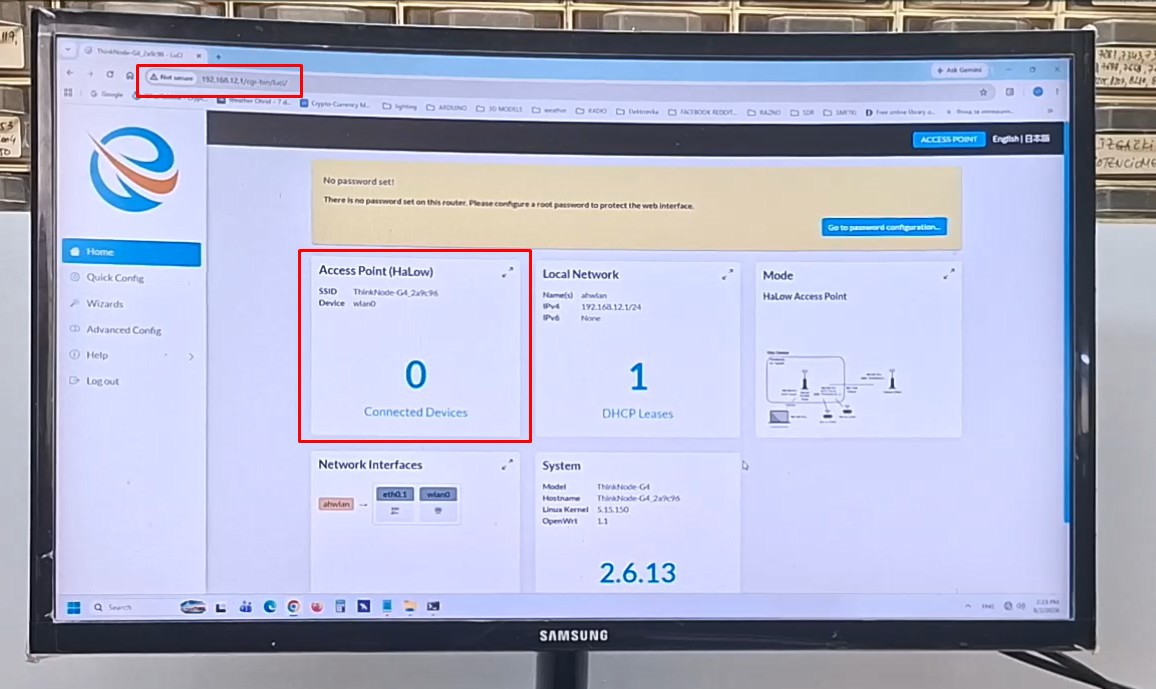
Task: Click the HaLow mode diagram thumbnail
Action: coord(833,385)
